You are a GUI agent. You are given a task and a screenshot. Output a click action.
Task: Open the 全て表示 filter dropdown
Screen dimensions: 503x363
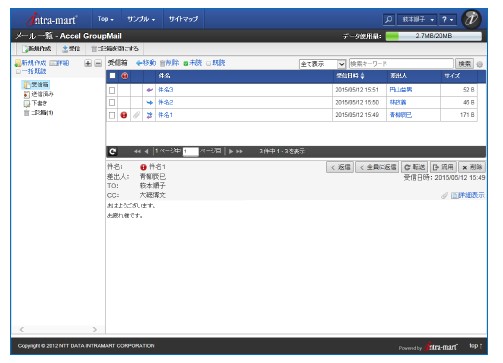point(322,64)
